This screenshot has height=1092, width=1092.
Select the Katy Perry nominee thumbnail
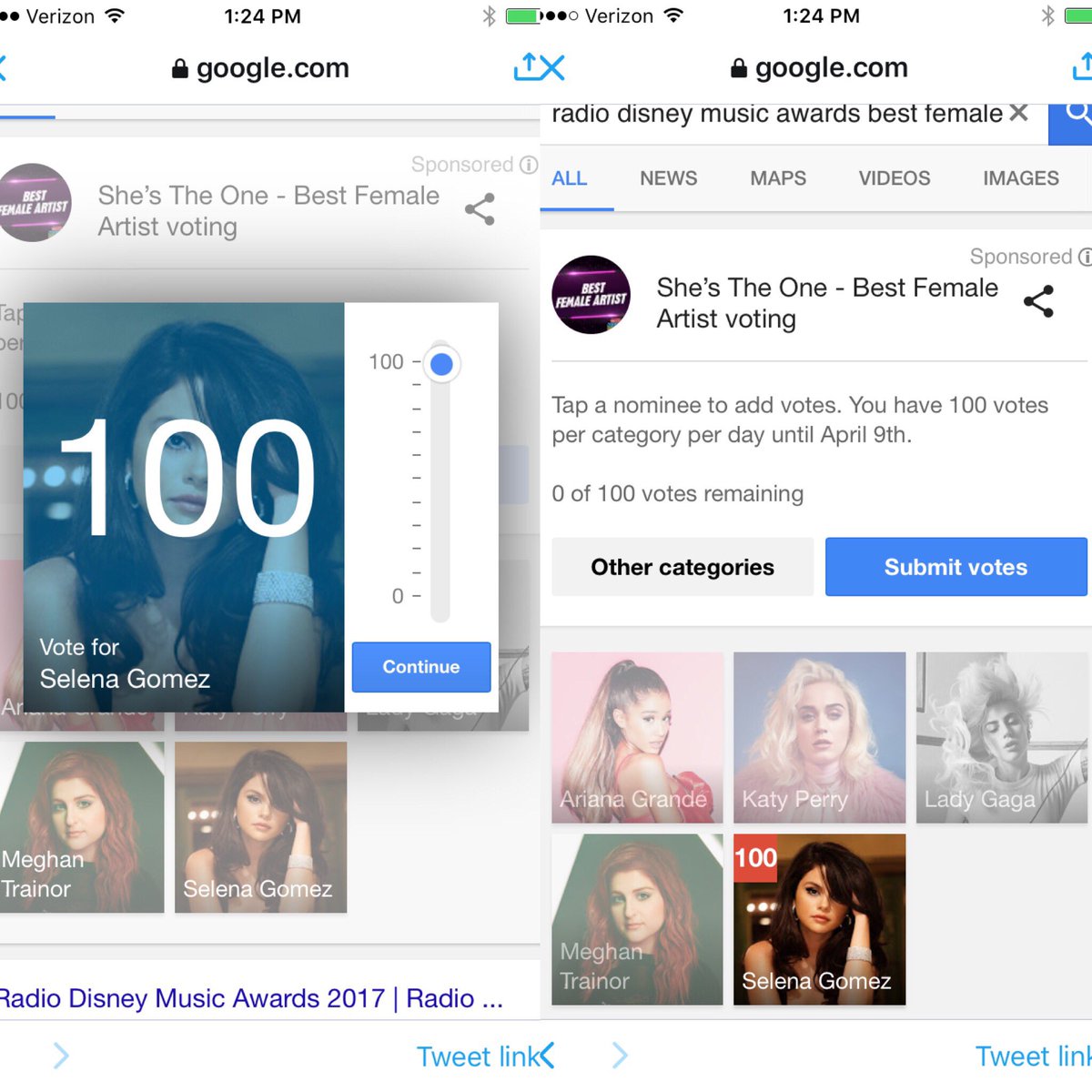pos(820,738)
